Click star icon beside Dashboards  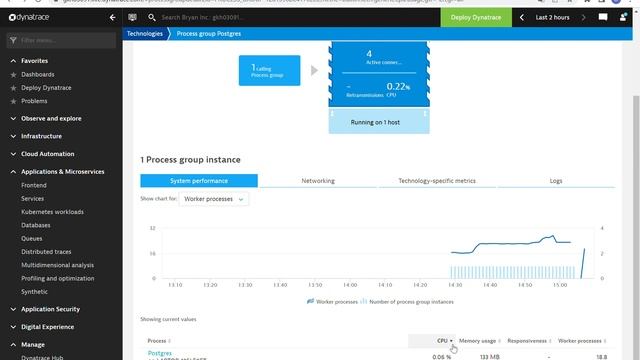[13, 75]
